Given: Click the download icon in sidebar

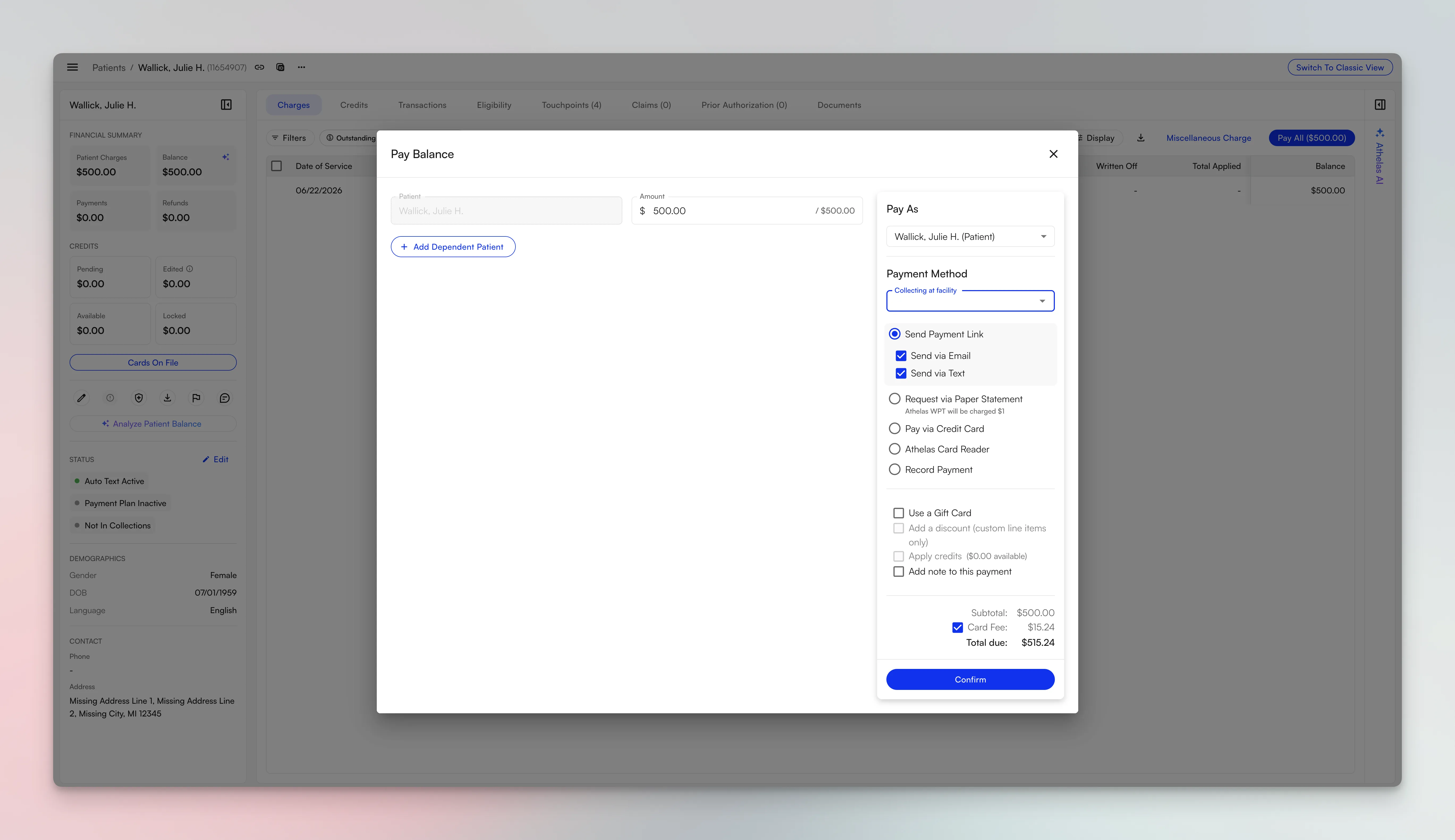Looking at the screenshot, I should point(167,398).
